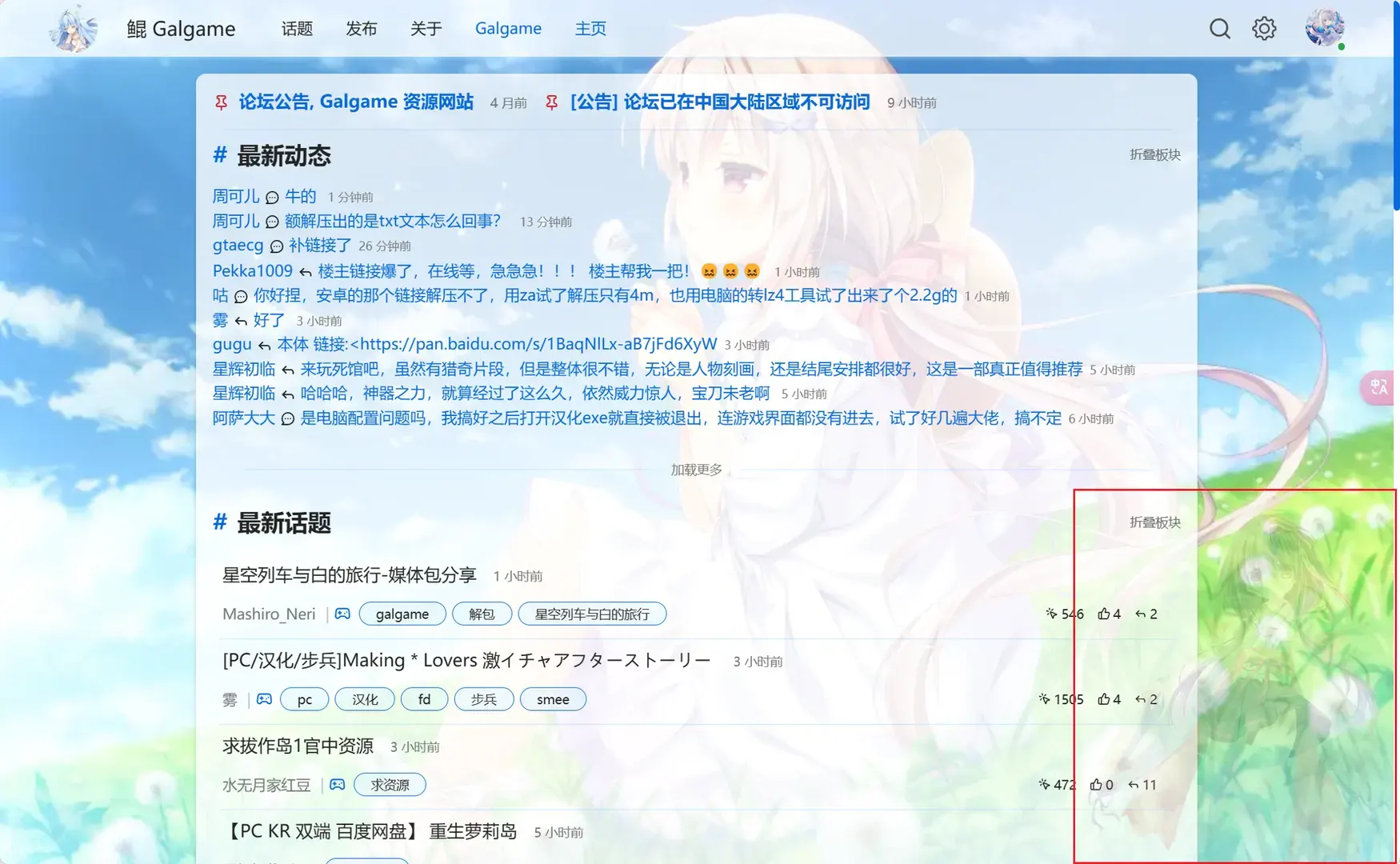Open notice 论坛已在中国大陆区域不可访问

click(719, 102)
